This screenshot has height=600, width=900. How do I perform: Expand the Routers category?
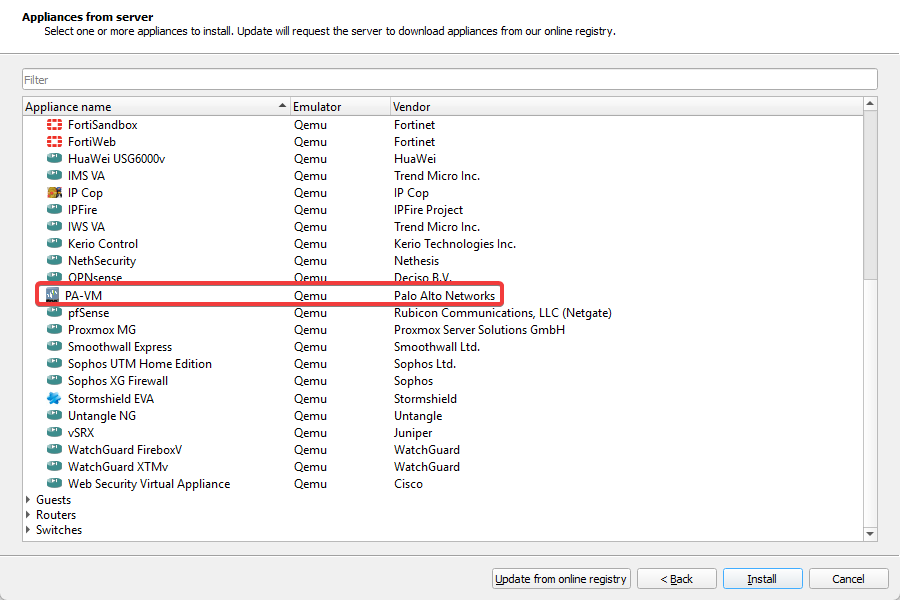pos(28,514)
